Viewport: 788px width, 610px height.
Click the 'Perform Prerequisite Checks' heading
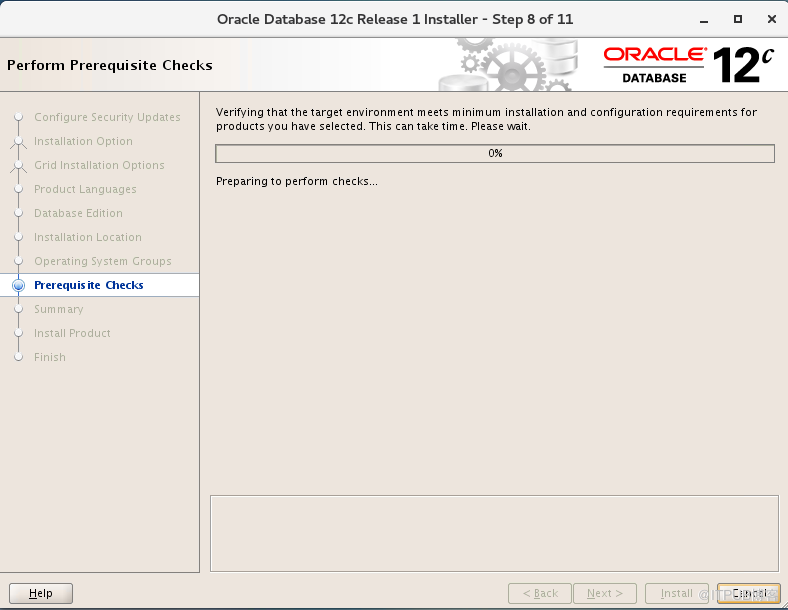pyautogui.click(x=110, y=65)
